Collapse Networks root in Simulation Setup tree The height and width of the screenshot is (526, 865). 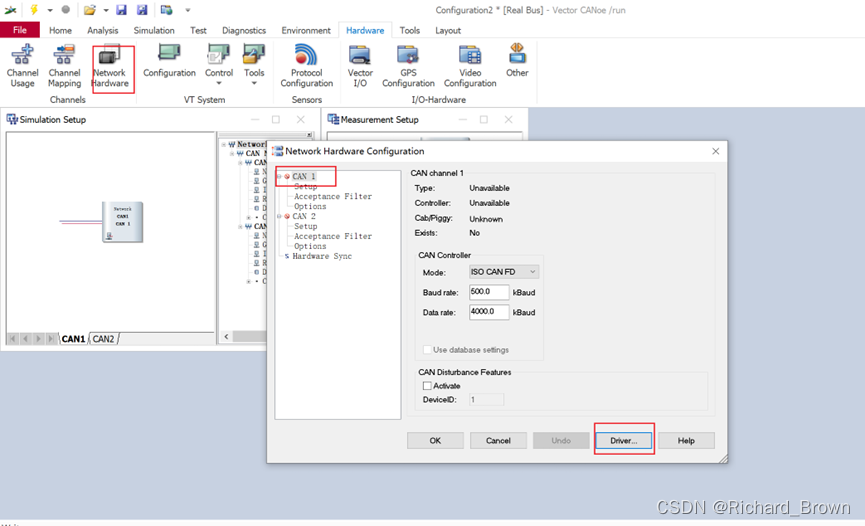pos(224,145)
